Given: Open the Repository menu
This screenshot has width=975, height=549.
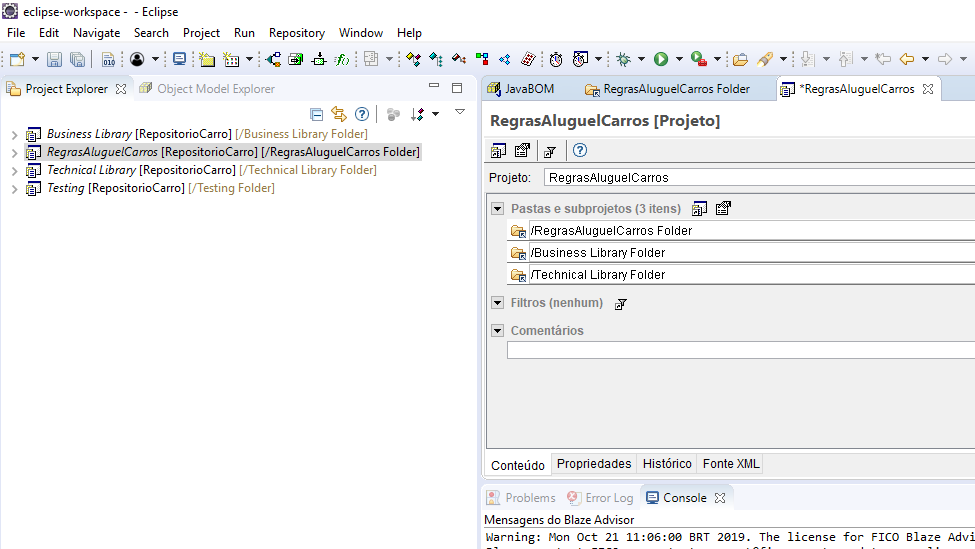Looking at the screenshot, I should point(297,33).
